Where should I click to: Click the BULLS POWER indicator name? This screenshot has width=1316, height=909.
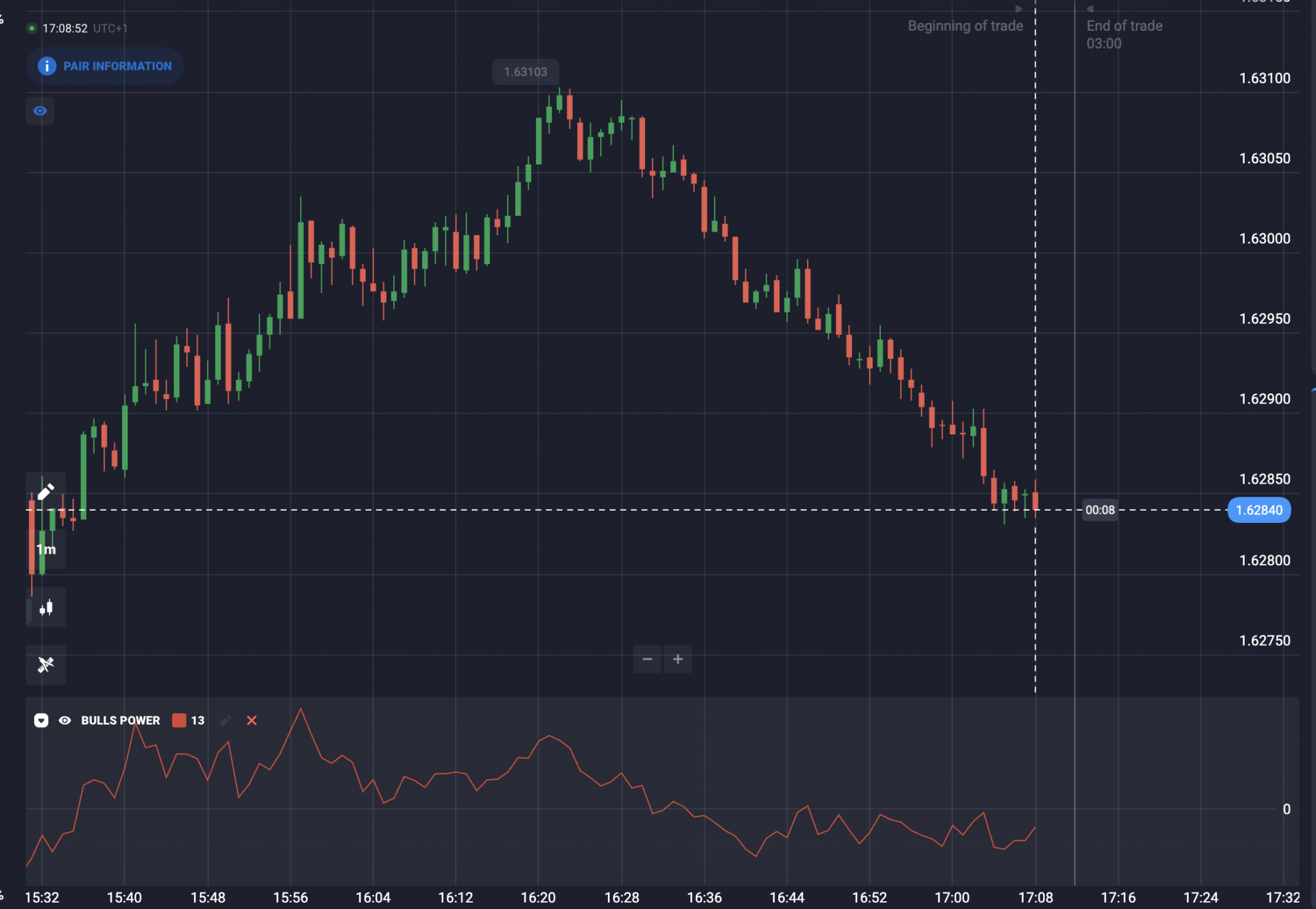(x=120, y=720)
